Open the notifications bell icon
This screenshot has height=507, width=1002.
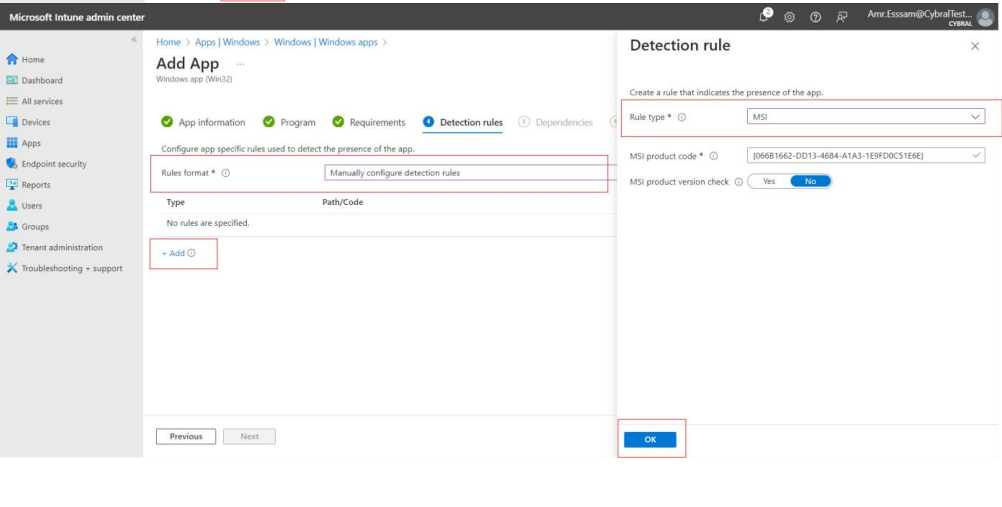point(768,17)
